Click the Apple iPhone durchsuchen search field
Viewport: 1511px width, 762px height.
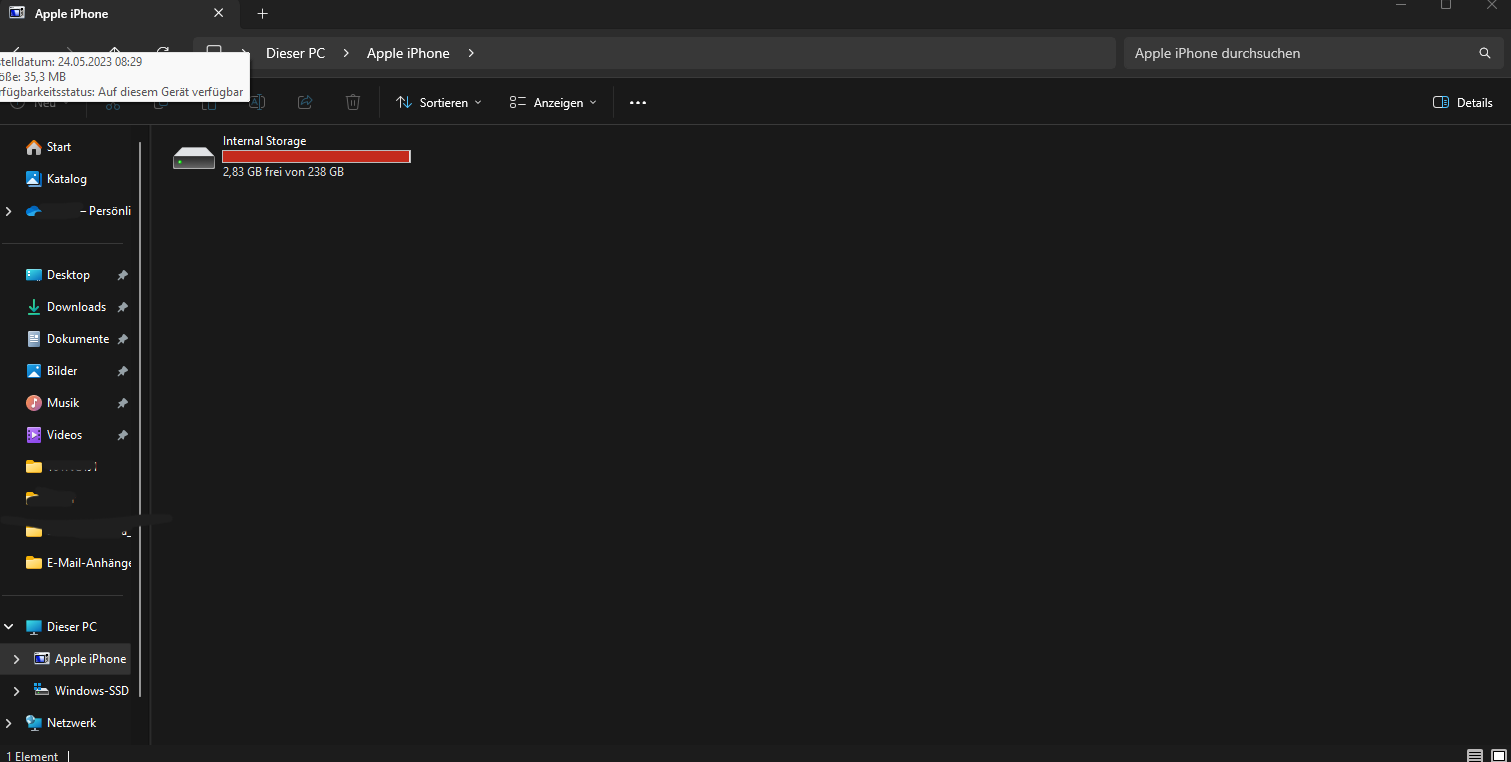[1300, 53]
